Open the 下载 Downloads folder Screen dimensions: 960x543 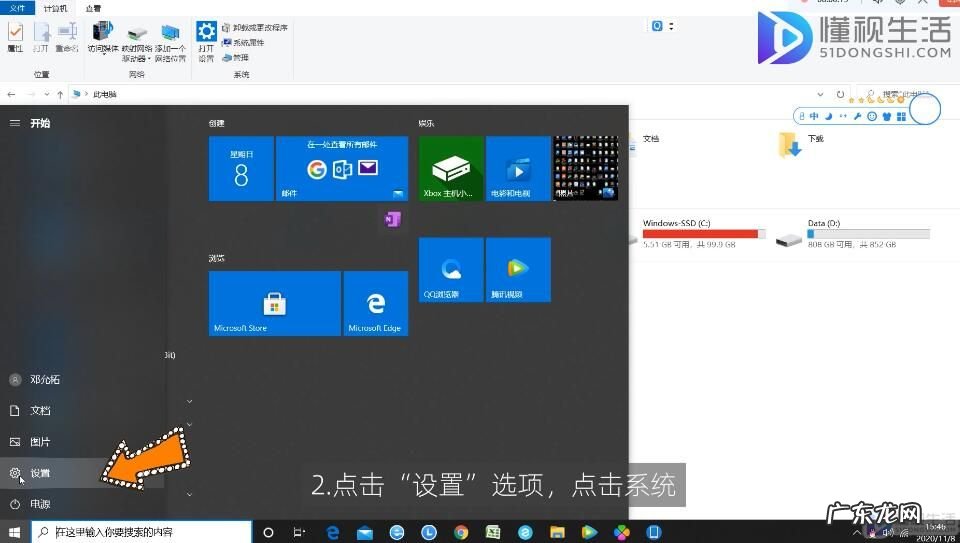[801, 144]
